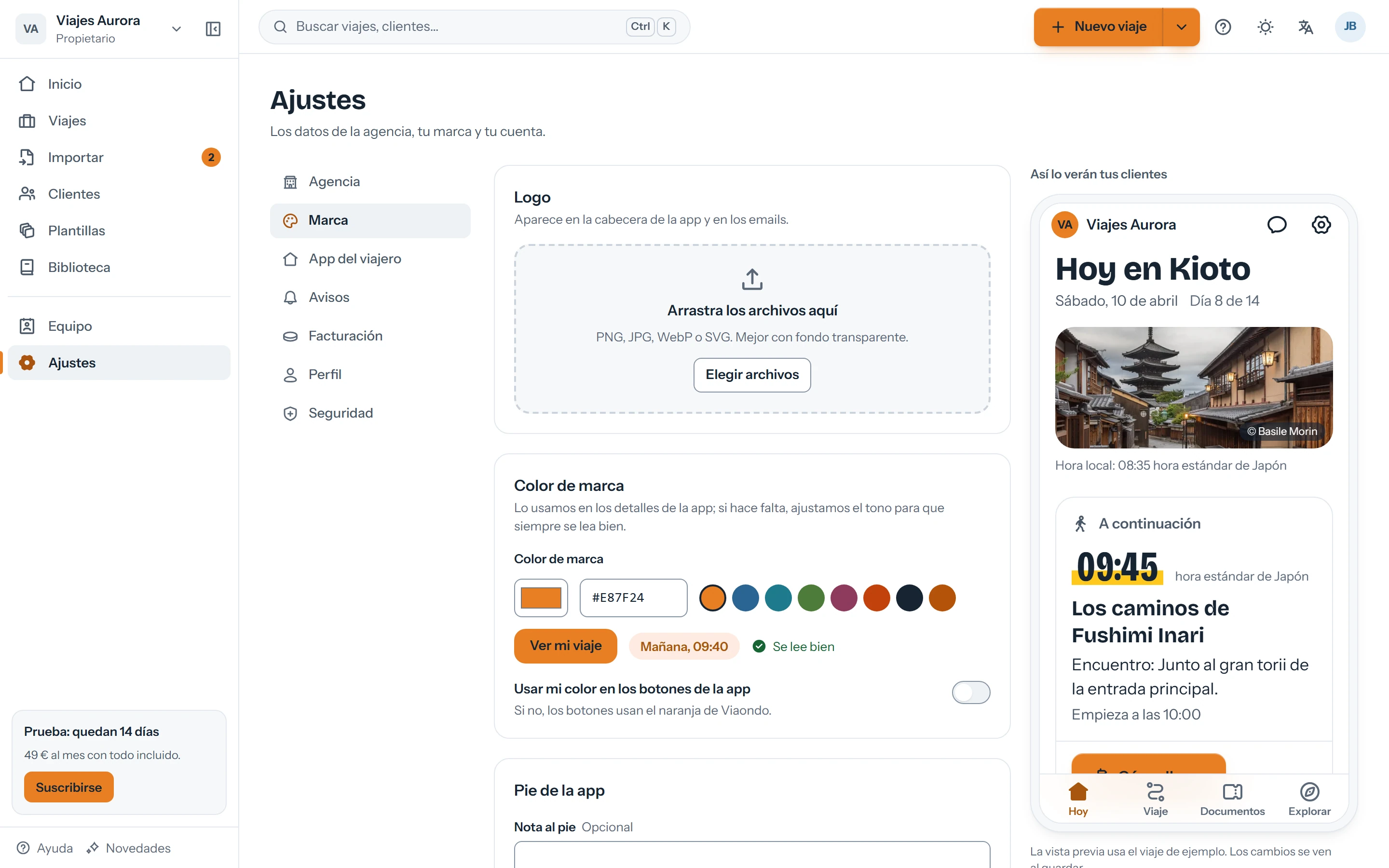Select the plum preset color

844,597
